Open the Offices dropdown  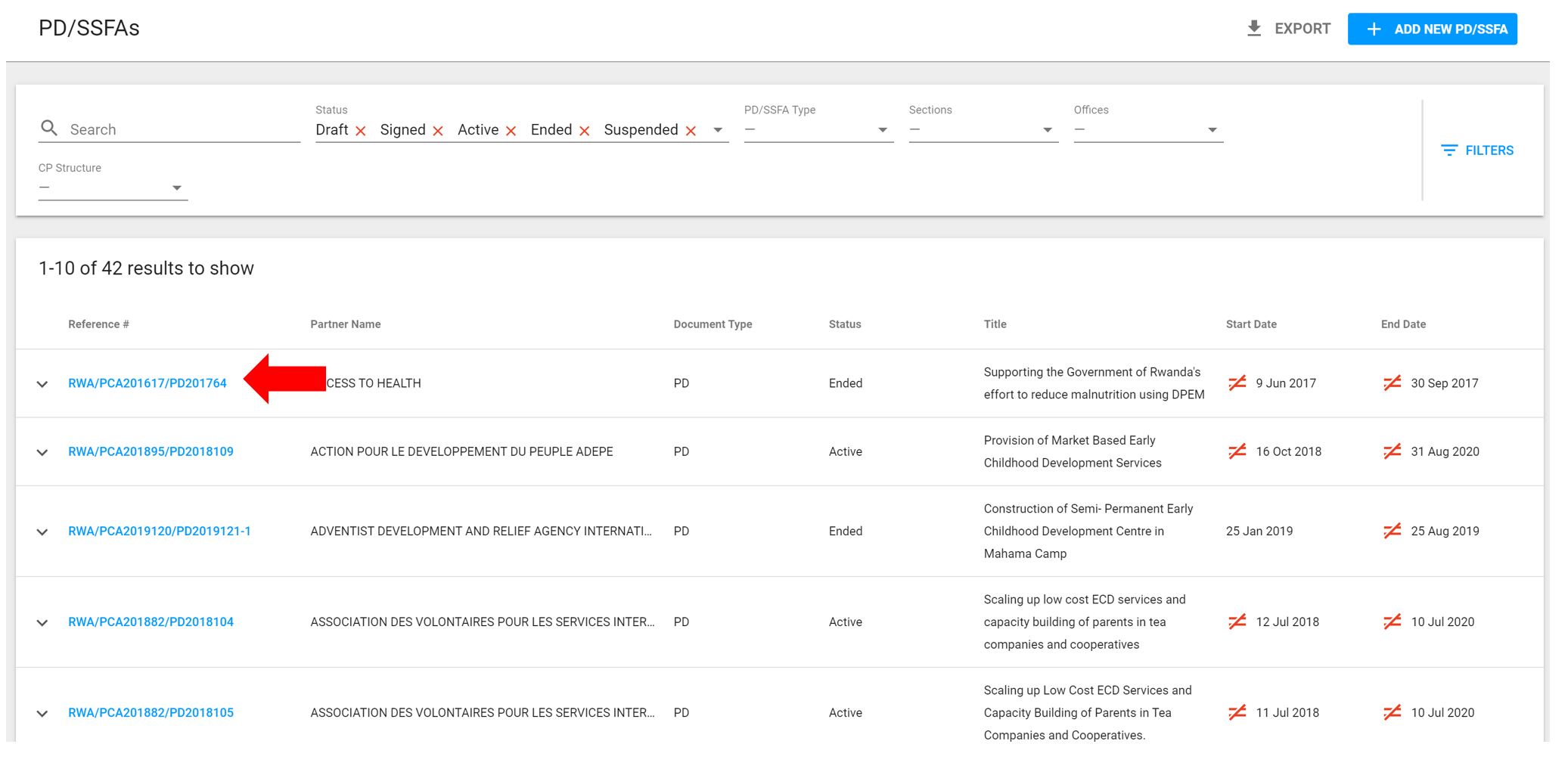1212,129
